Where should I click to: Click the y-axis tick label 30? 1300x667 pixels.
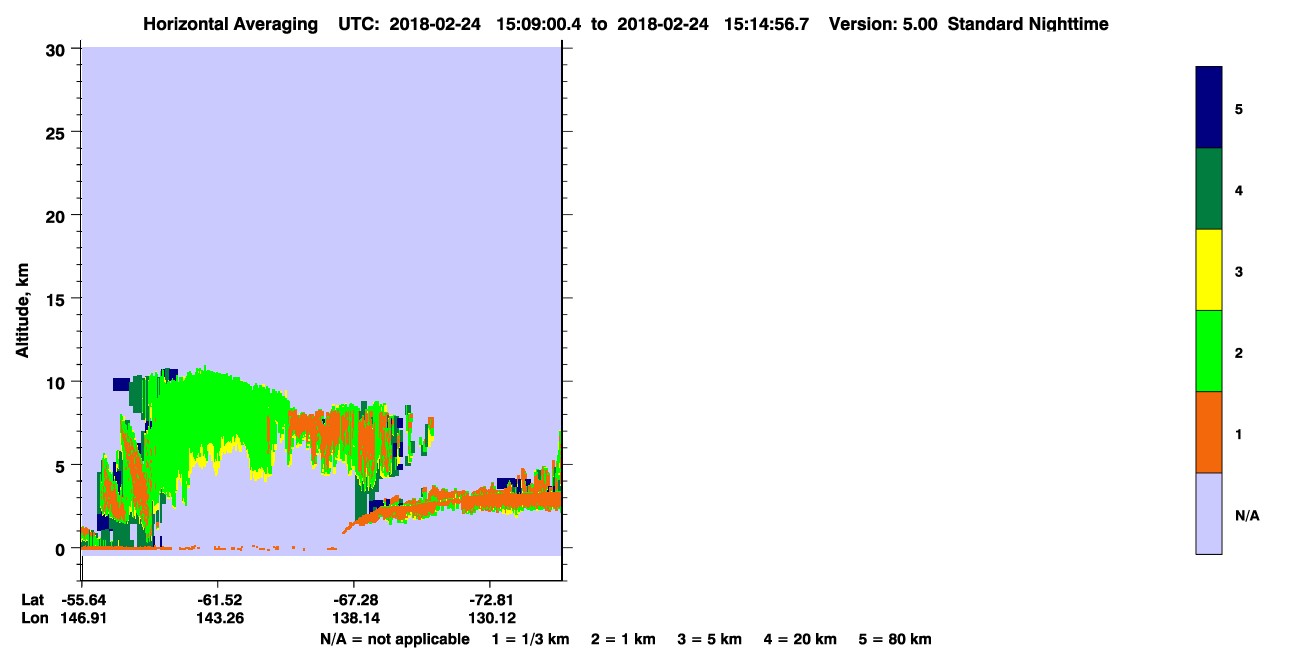point(58,49)
